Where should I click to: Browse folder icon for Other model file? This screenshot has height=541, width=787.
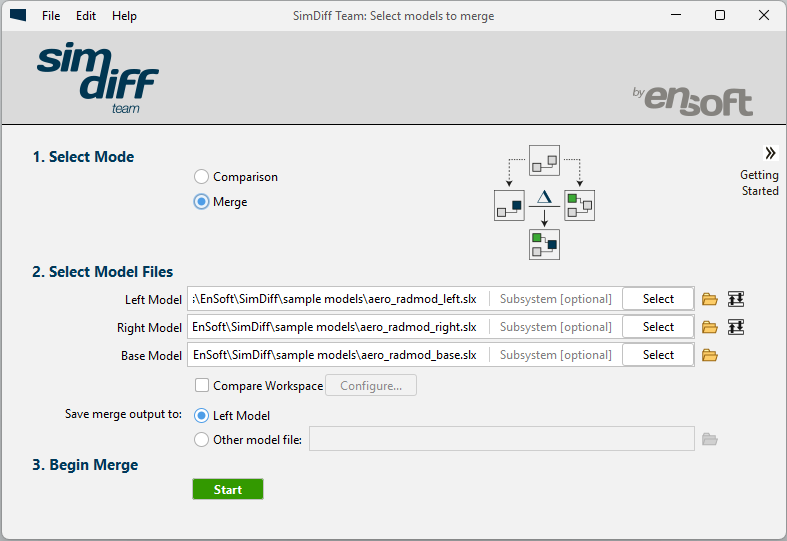(710, 440)
